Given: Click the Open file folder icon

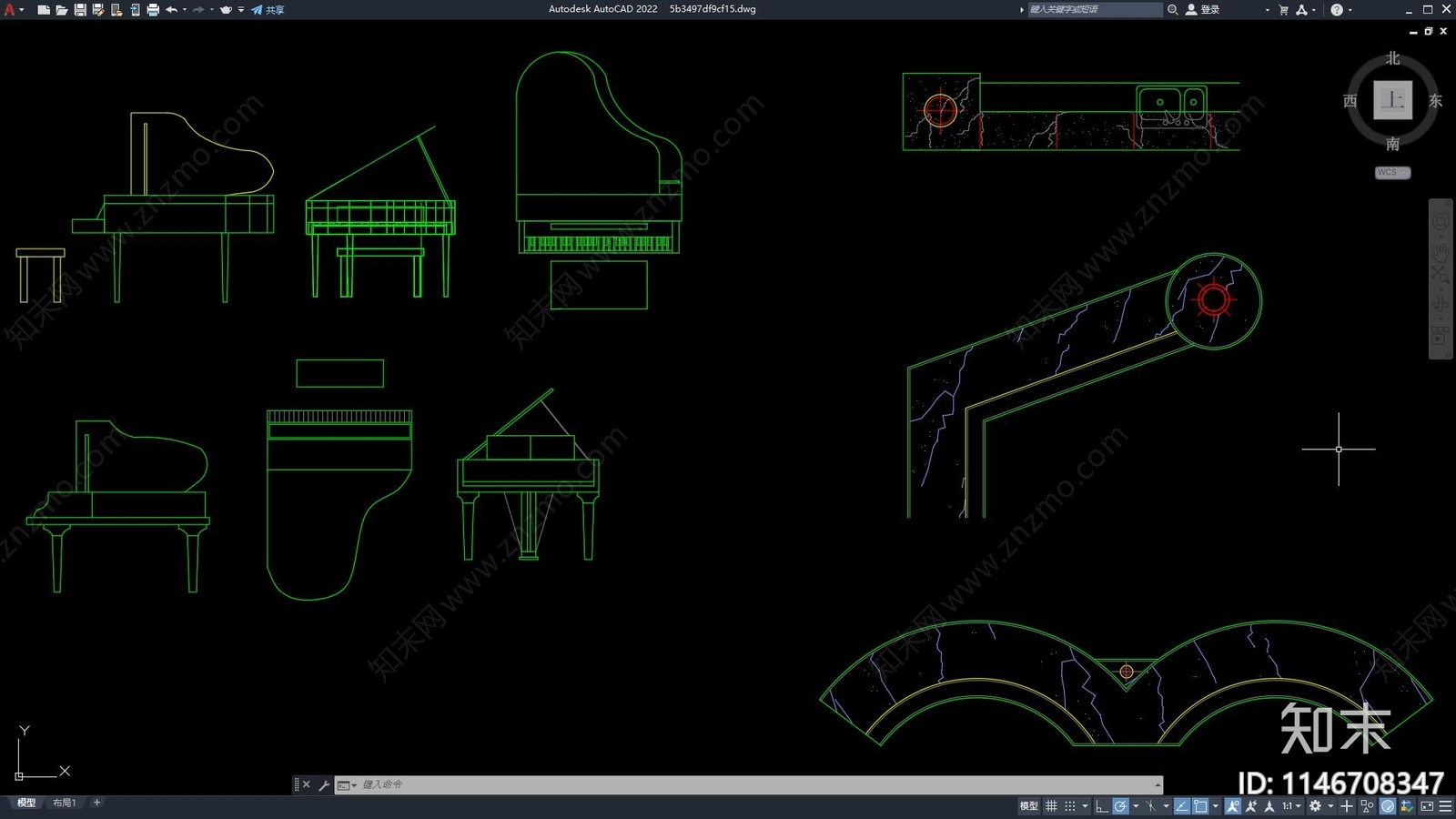Looking at the screenshot, I should coord(62,10).
